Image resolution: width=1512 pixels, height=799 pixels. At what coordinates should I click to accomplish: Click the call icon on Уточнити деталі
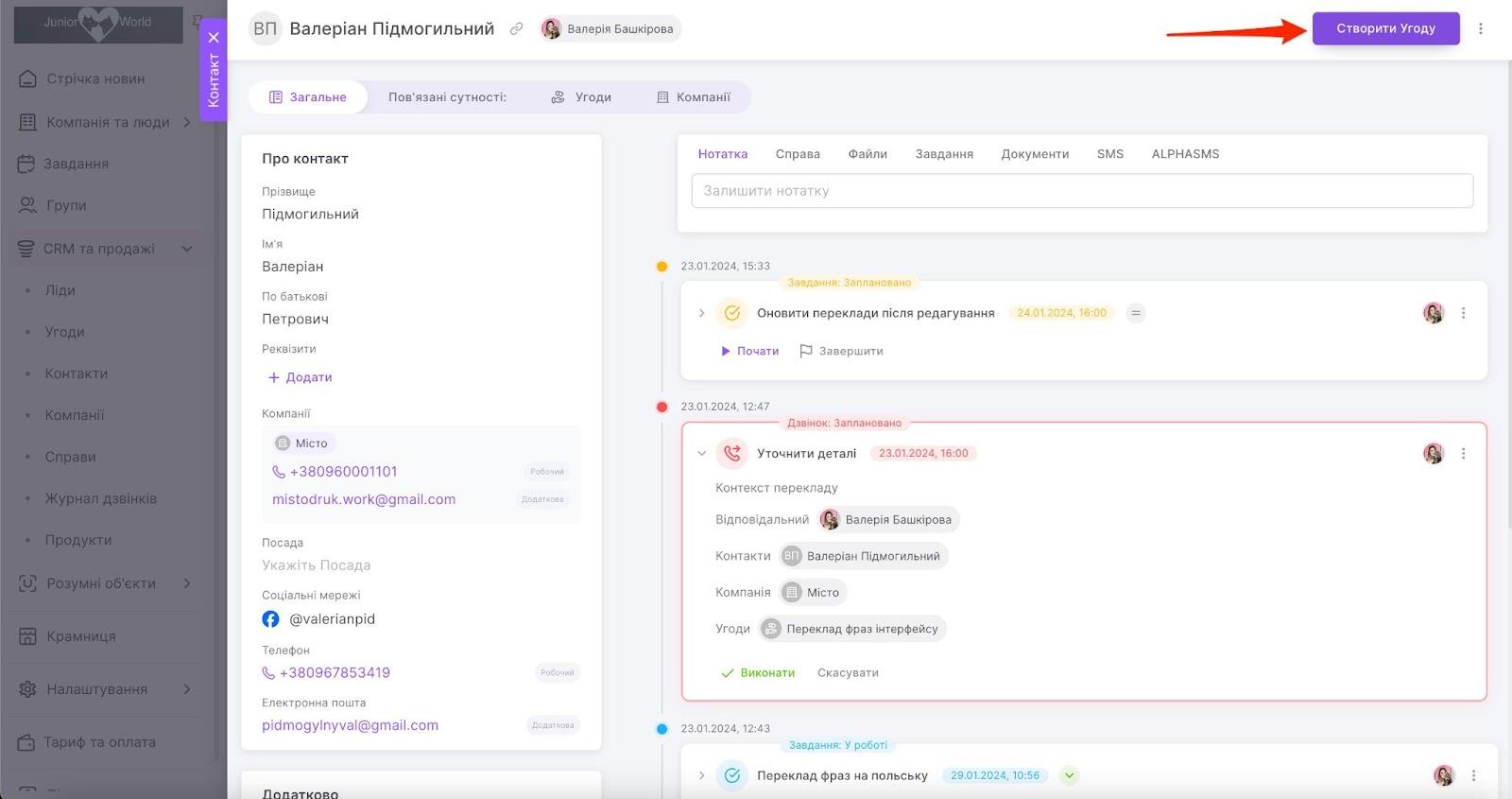(x=731, y=454)
